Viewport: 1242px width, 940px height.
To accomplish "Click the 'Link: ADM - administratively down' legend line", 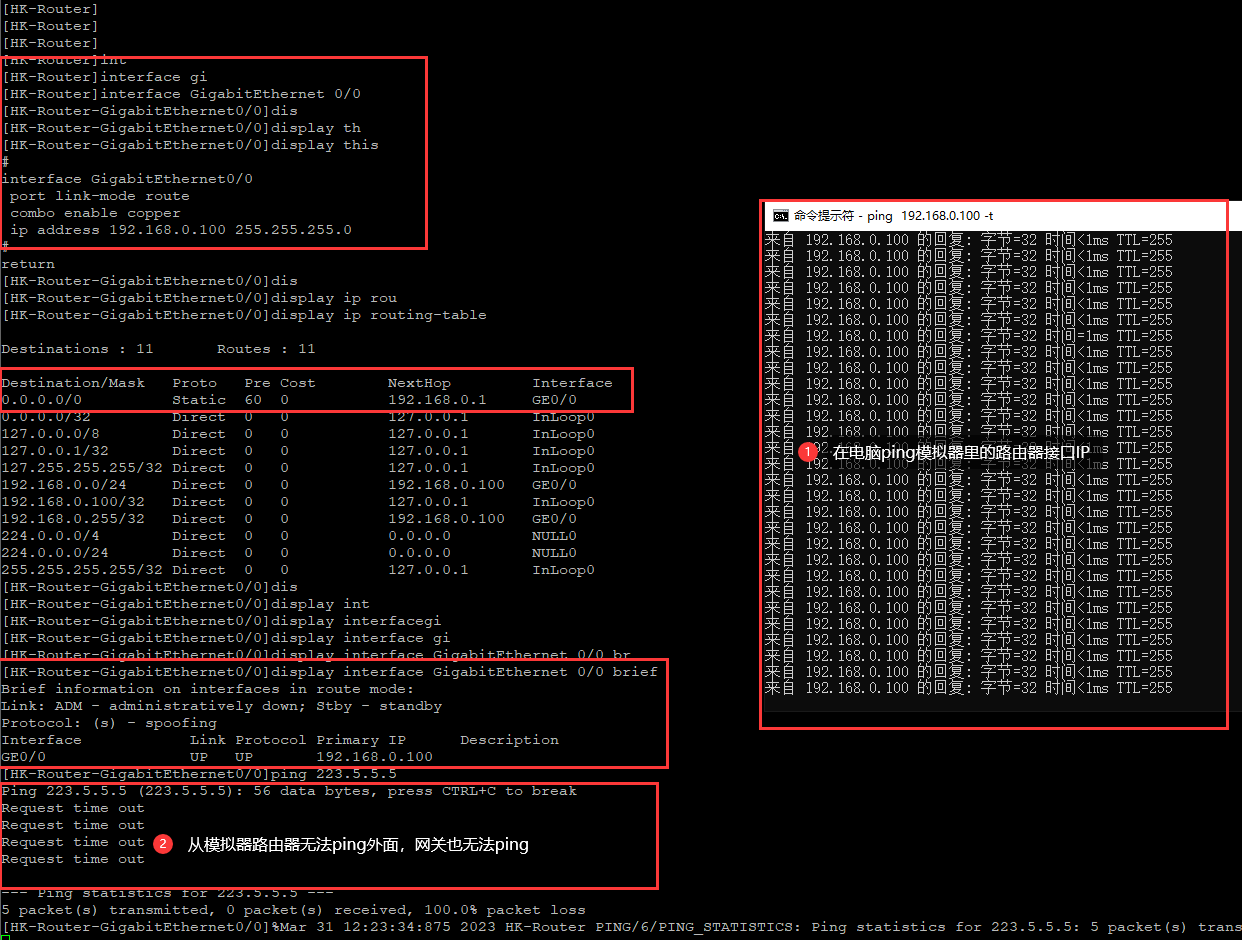I will click(221, 706).
